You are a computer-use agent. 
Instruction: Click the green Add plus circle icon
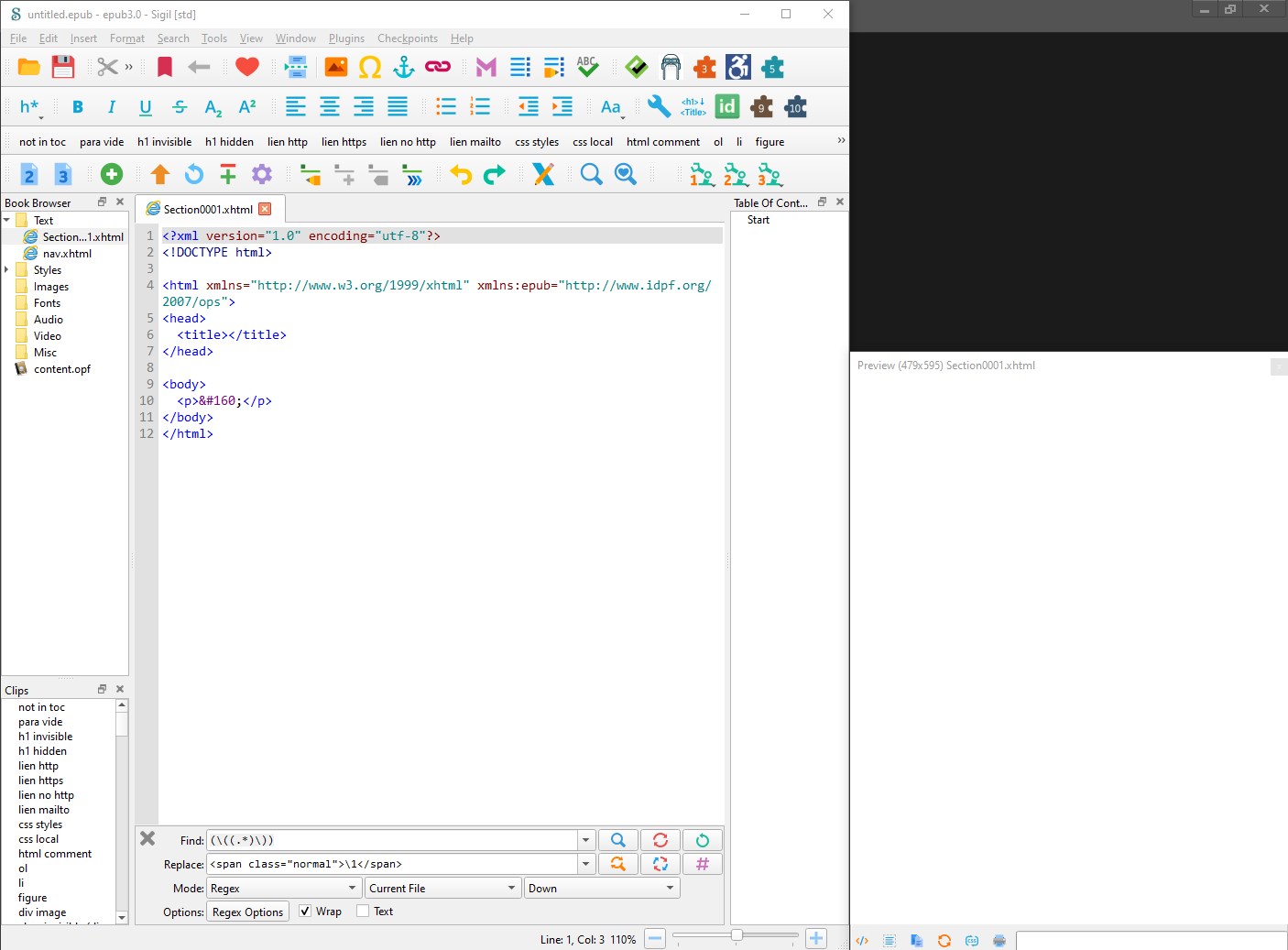[x=112, y=174]
